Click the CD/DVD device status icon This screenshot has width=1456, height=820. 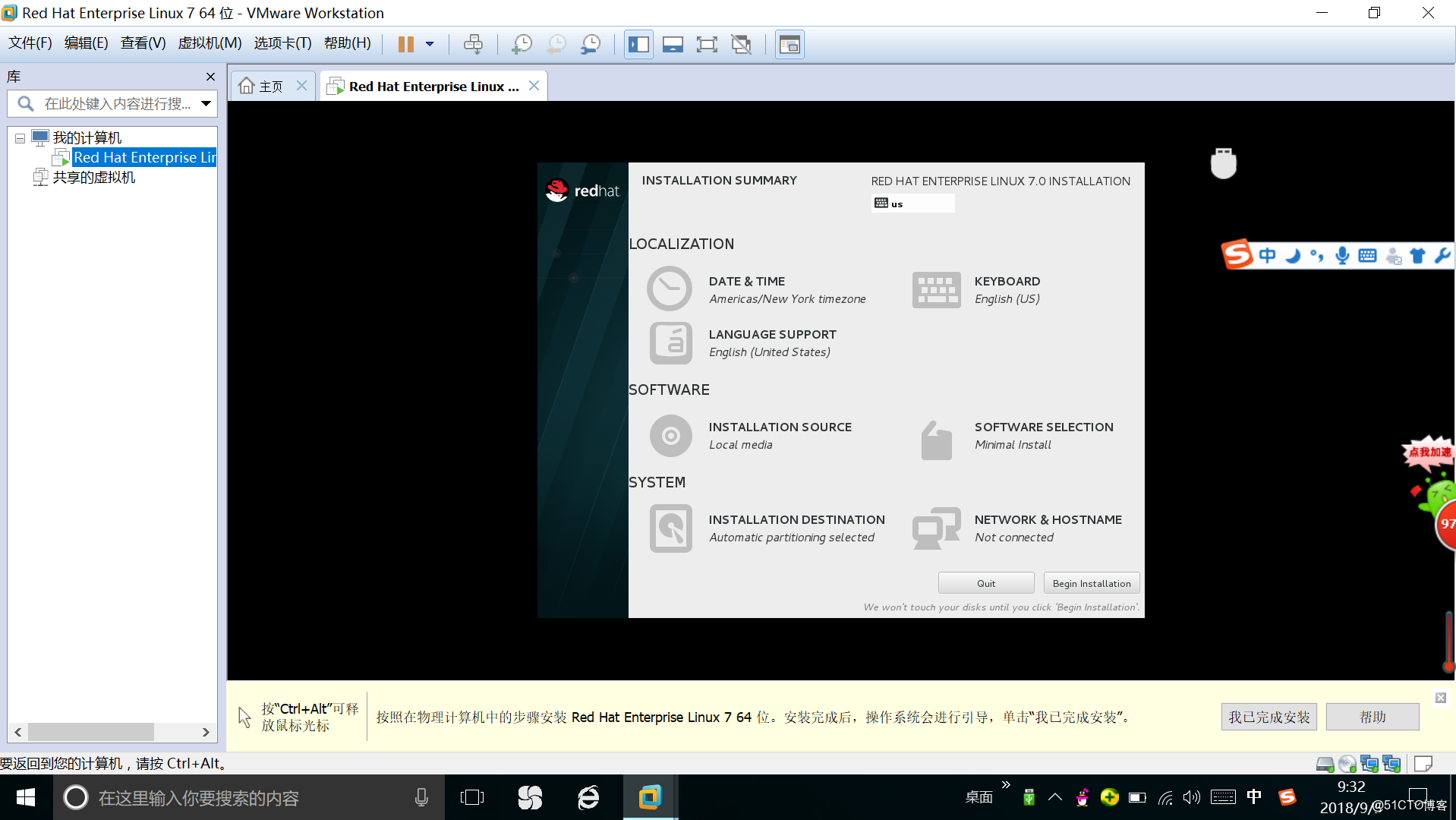tap(1347, 764)
